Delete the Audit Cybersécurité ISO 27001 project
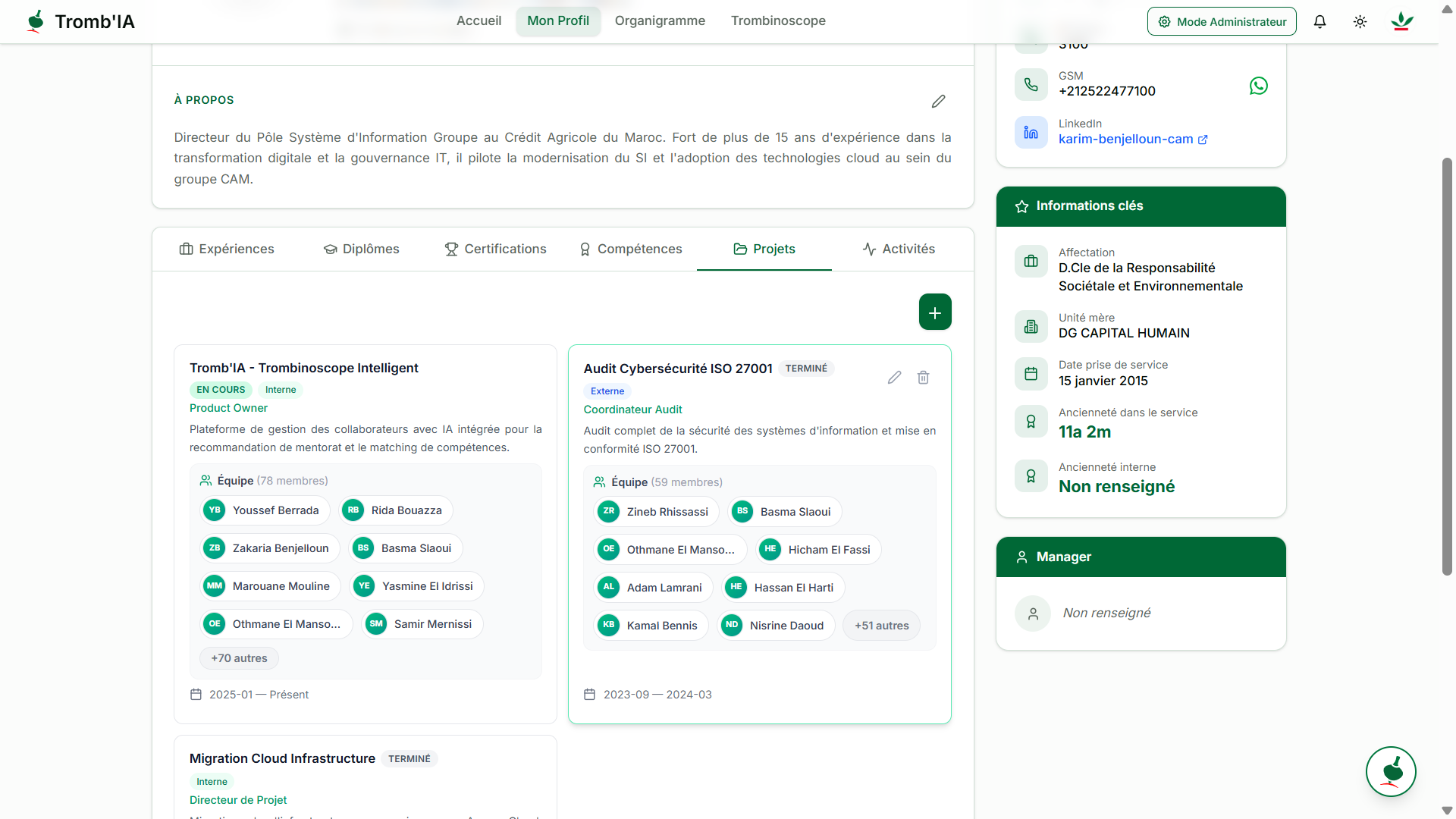1456x819 pixels. click(923, 377)
